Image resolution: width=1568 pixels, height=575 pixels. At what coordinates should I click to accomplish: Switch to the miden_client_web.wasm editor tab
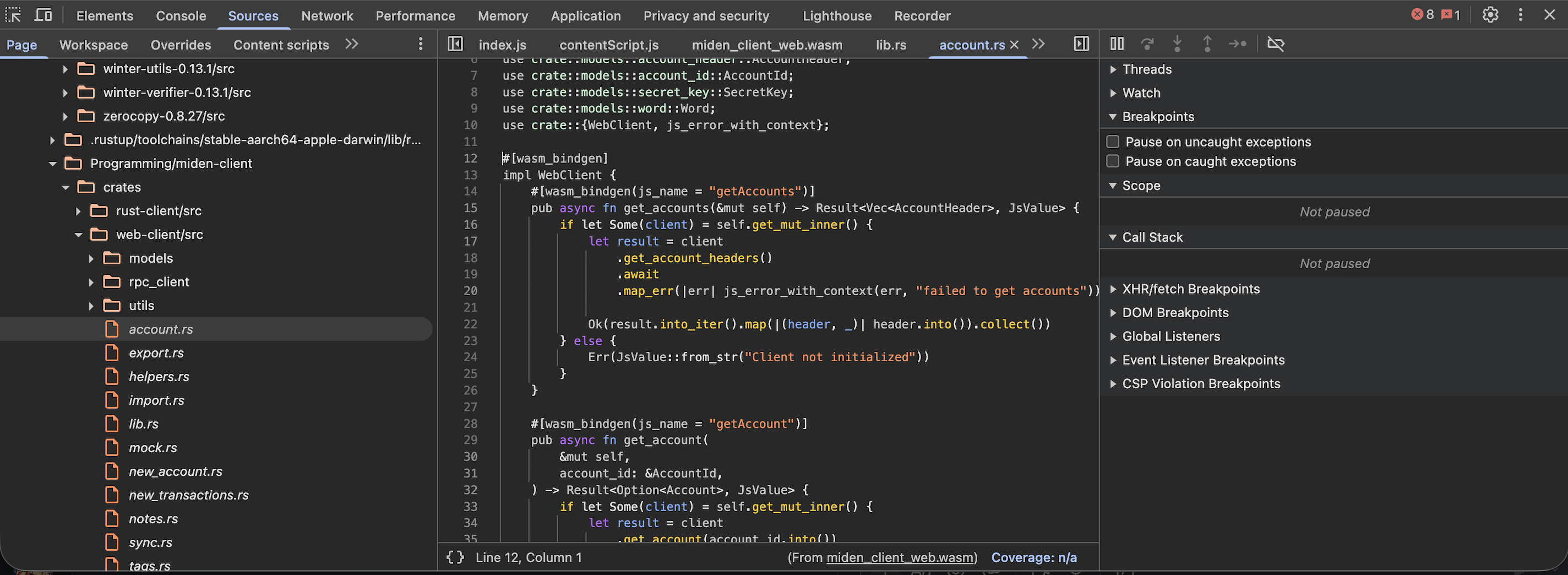point(767,45)
